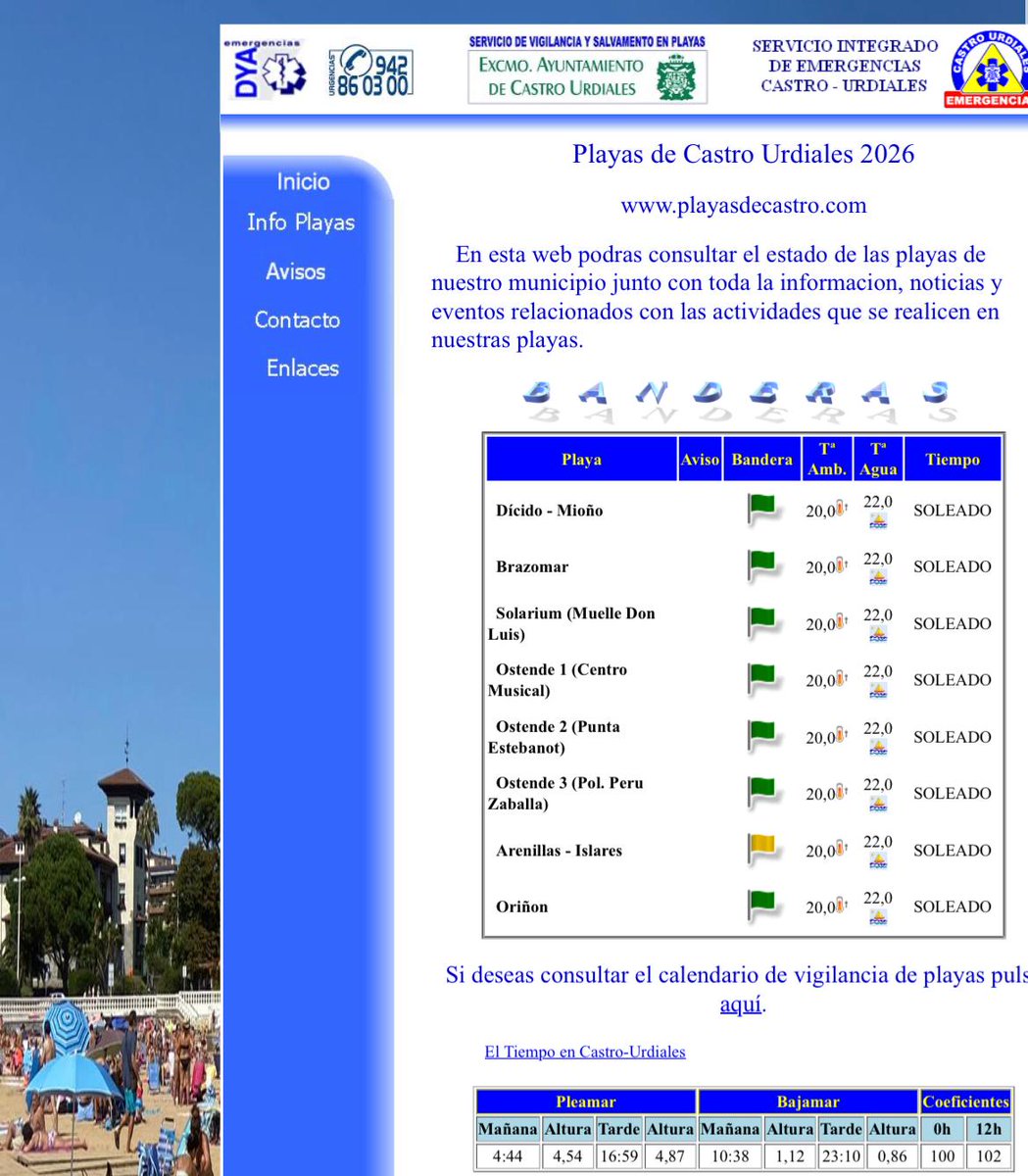
Task: Click the Servicio Integrado de Emergencias text
Action: [844, 66]
